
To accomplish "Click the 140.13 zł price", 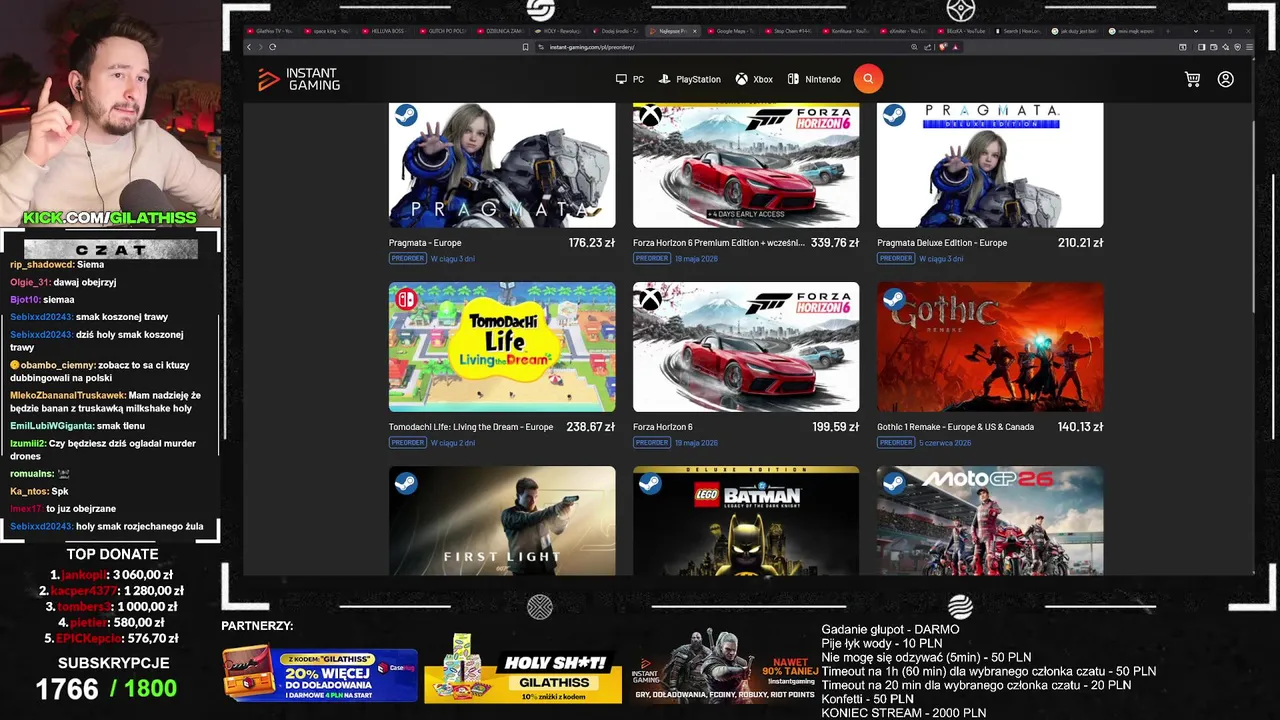I will click(1080, 427).
